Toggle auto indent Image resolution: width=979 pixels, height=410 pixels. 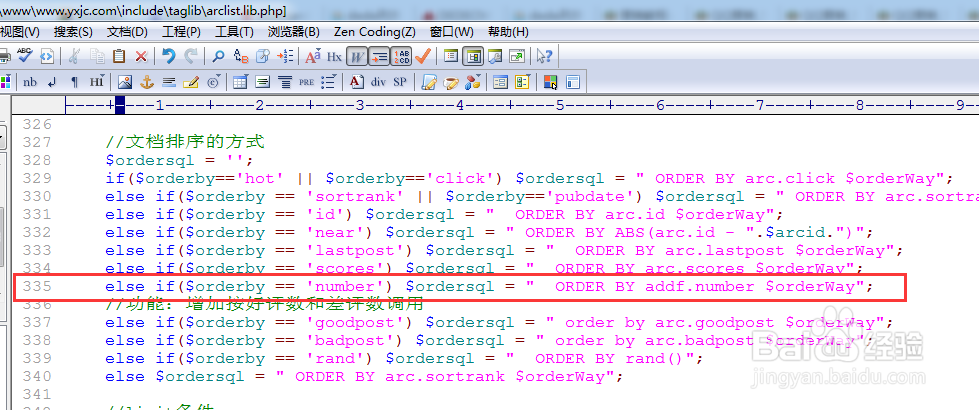coord(378,56)
